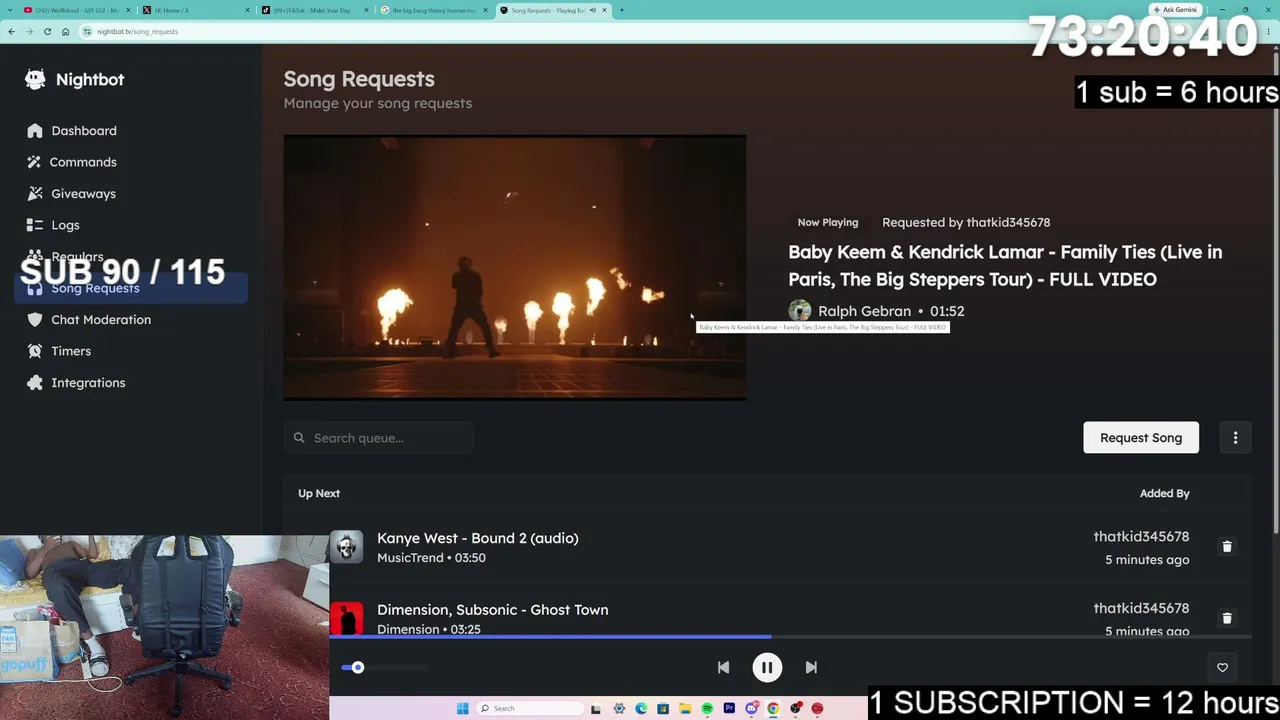Click the Ralph Gebran channel avatar
This screenshot has height=720, width=1280.
click(x=800, y=311)
